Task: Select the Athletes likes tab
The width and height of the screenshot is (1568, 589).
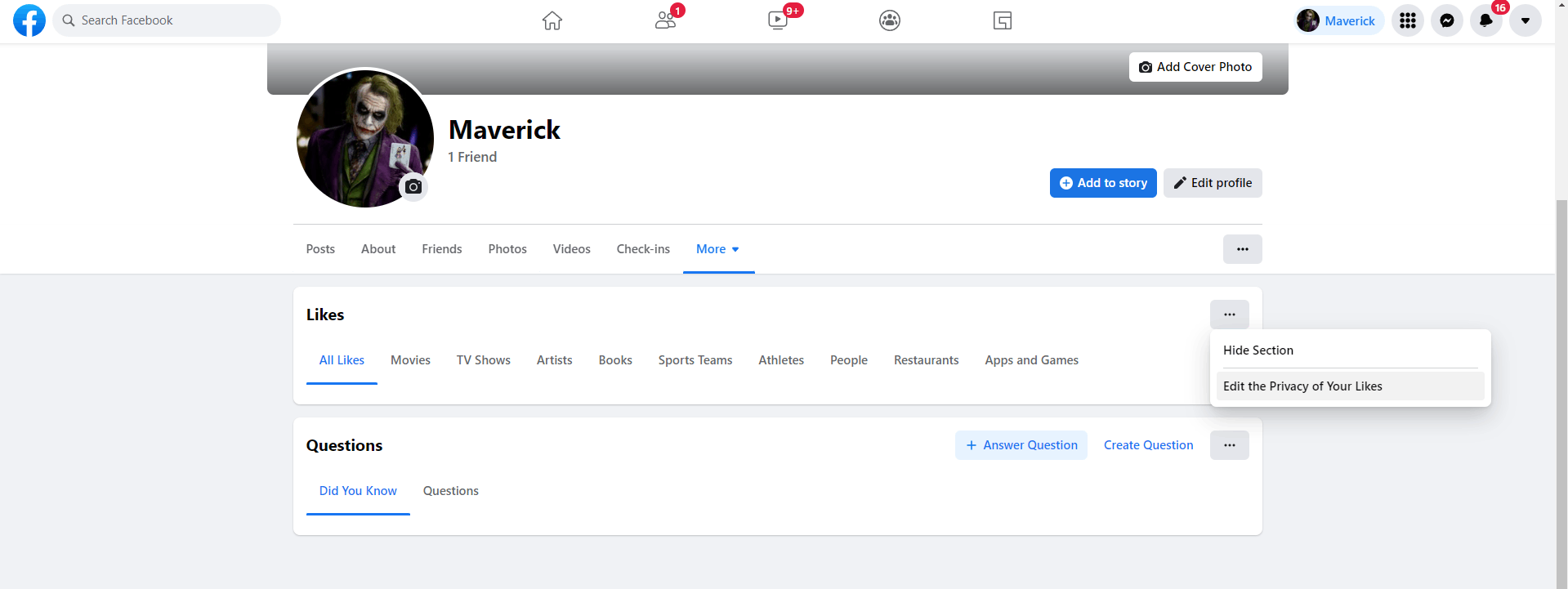Action: [781, 360]
